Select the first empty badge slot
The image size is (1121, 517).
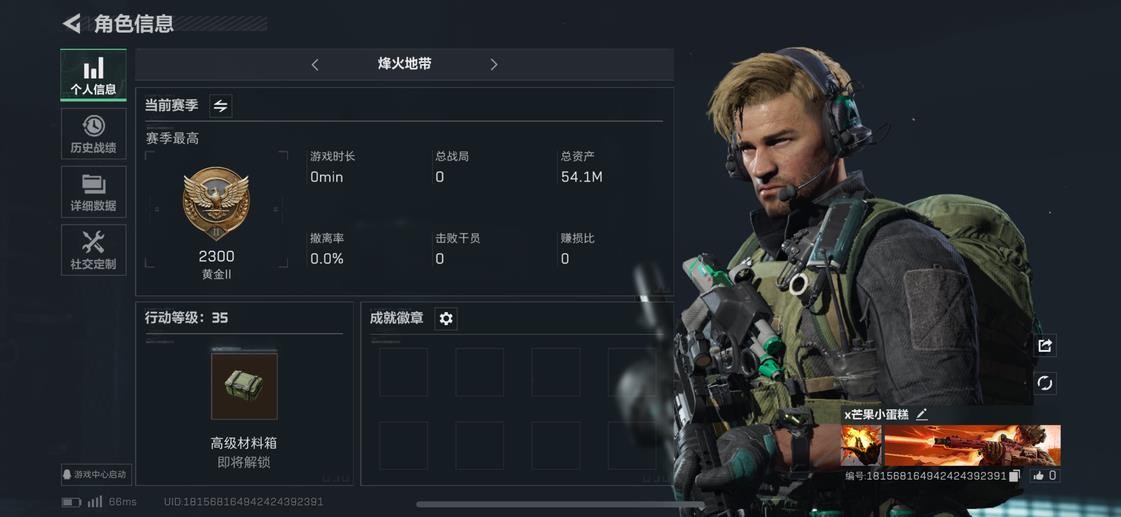403,372
